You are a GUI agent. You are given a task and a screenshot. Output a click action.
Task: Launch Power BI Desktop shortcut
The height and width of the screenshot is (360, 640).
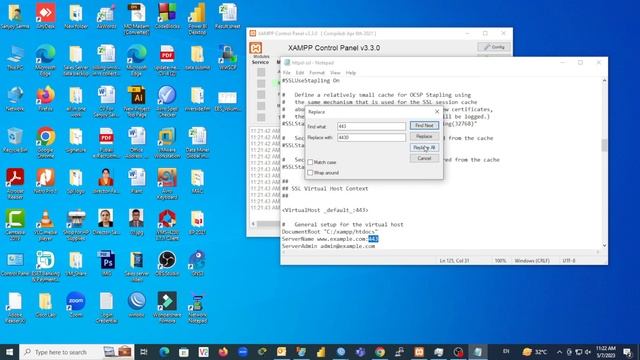(198, 18)
